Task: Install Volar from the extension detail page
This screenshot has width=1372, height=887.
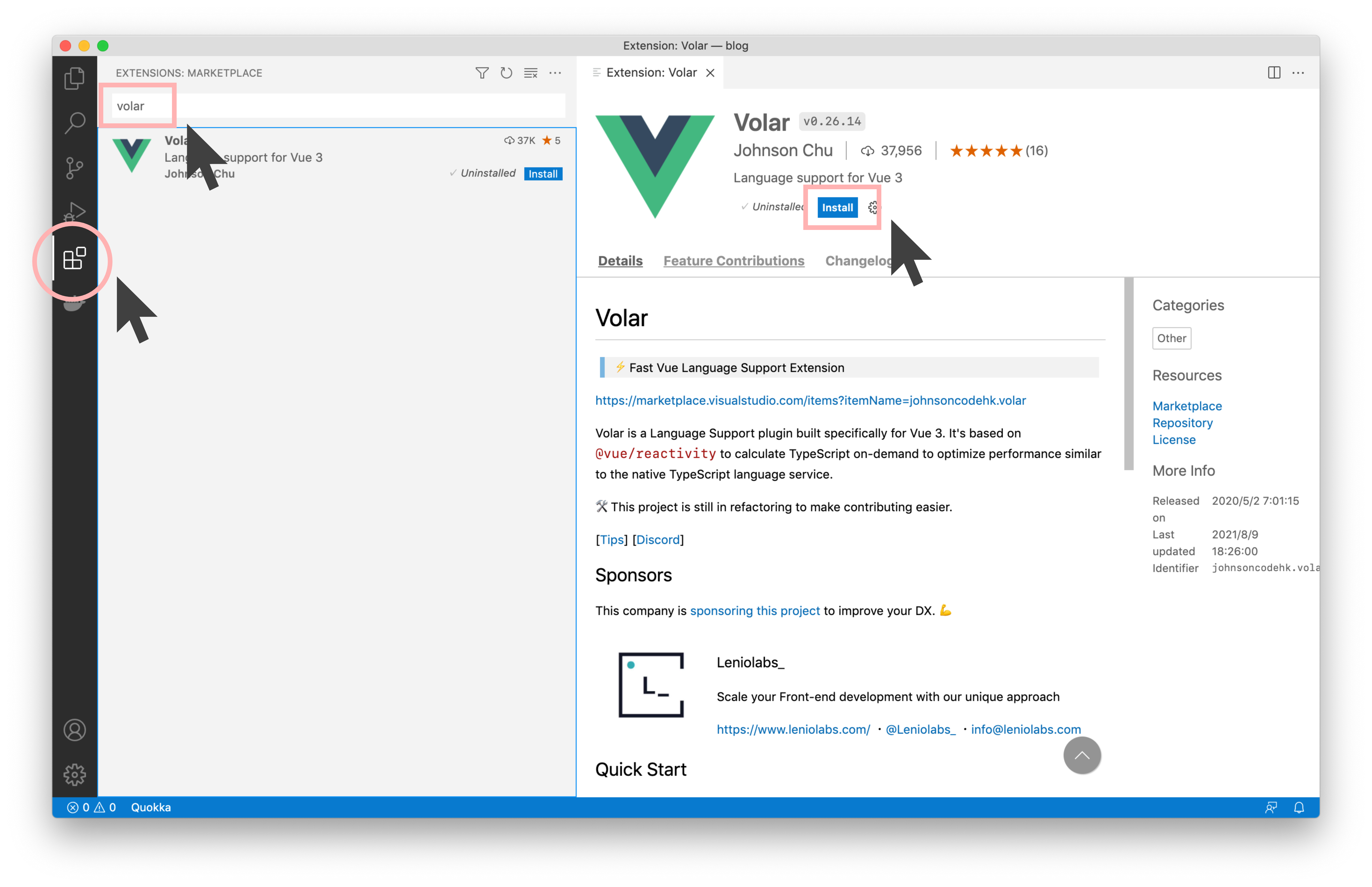Action: [x=837, y=207]
